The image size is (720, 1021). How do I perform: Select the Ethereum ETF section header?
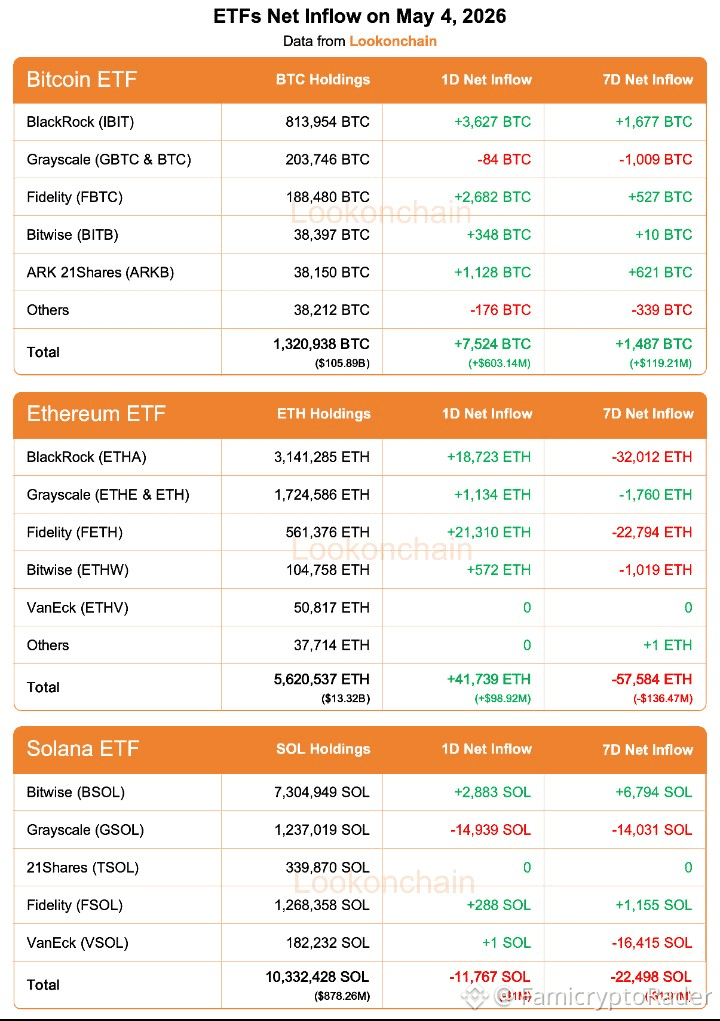pyautogui.click(x=96, y=414)
